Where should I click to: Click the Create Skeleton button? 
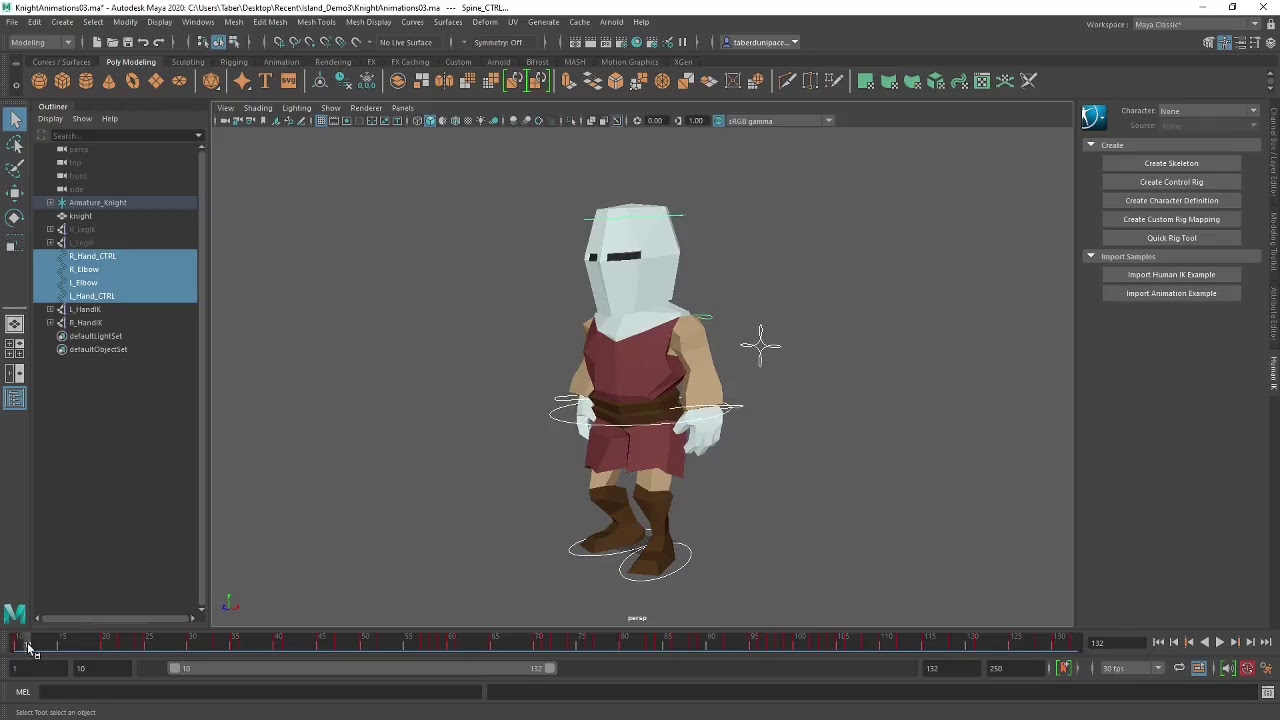pos(1171,163)
